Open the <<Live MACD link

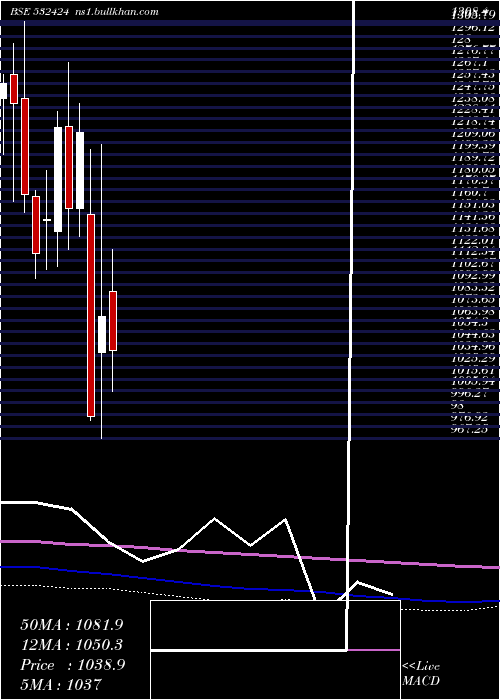pyautogui.click(x=421, y=673)
